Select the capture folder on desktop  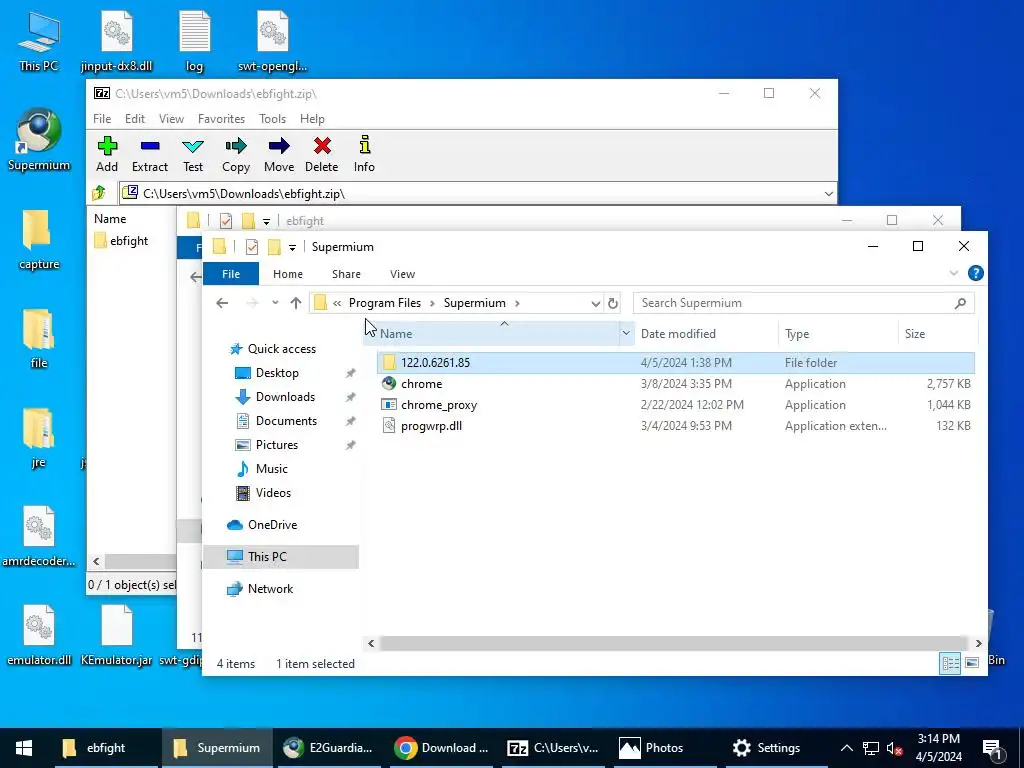pos(39,240)
